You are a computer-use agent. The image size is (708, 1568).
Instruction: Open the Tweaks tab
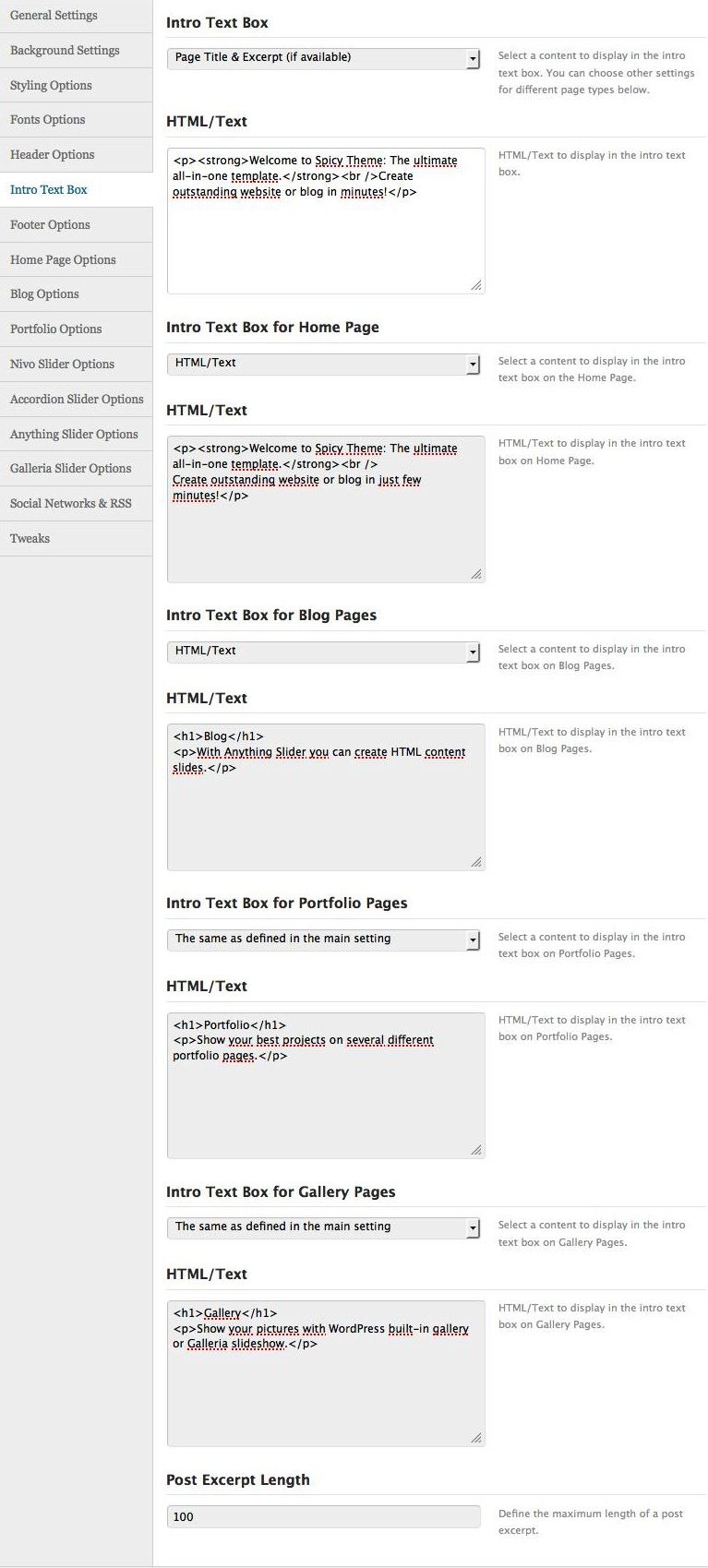click(x=76, y=538)
